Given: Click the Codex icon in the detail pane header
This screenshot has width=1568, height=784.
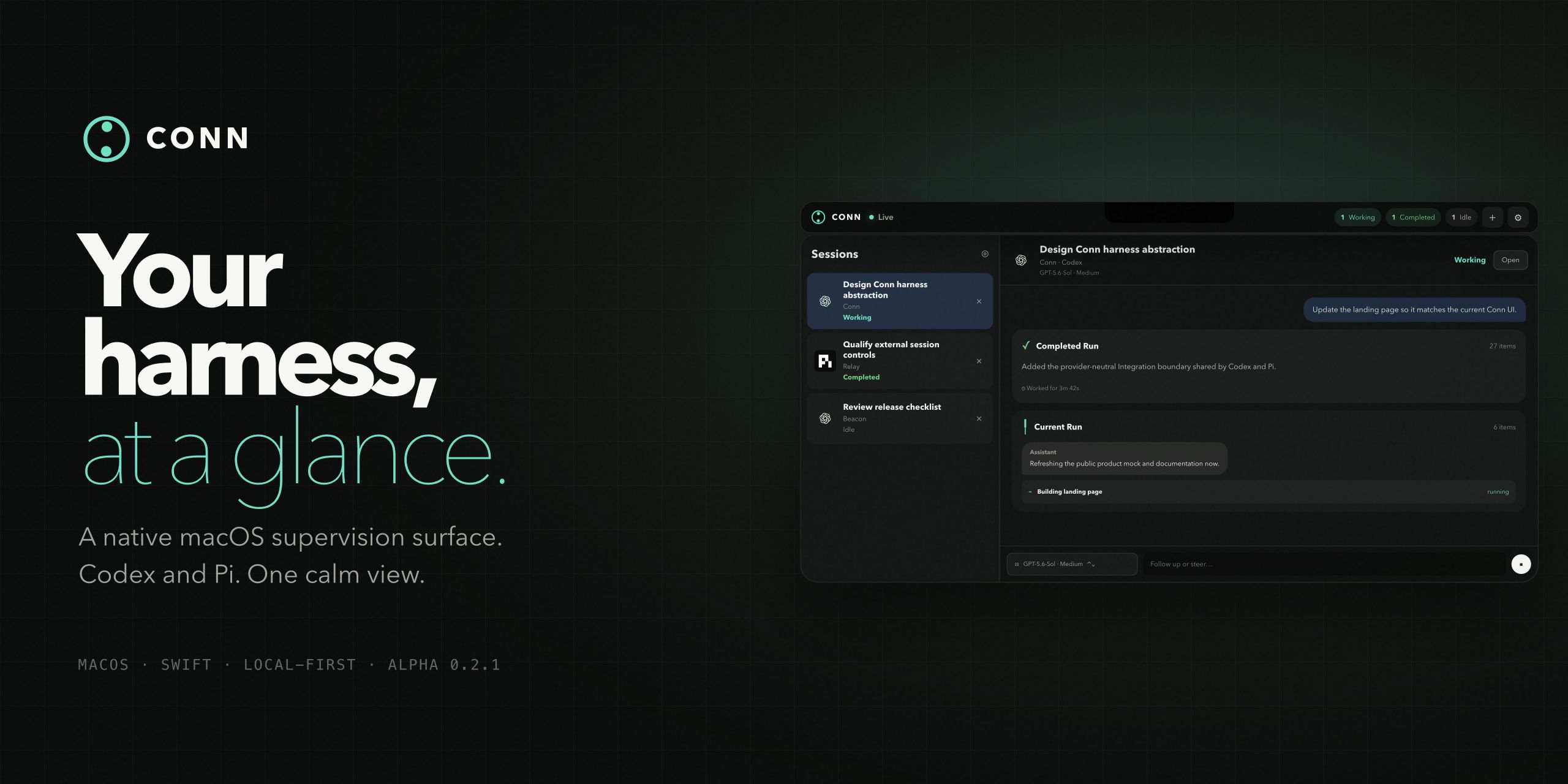Looking at the screenshot, I should coord(1021,260).
